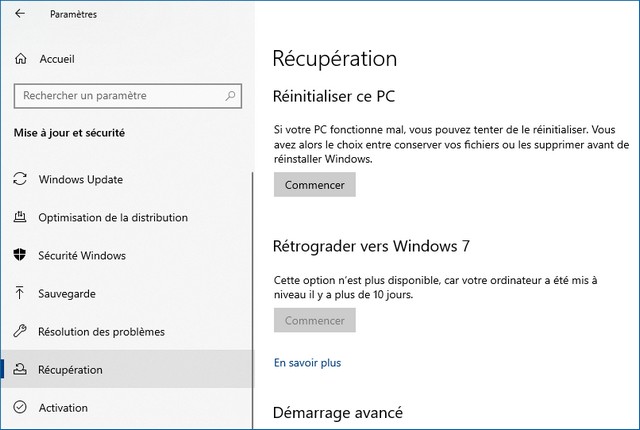The width and height of the screenshot is (640, 430).
Task: Click the Résolution des problèmes wrench icon
Action: point(20,332)
